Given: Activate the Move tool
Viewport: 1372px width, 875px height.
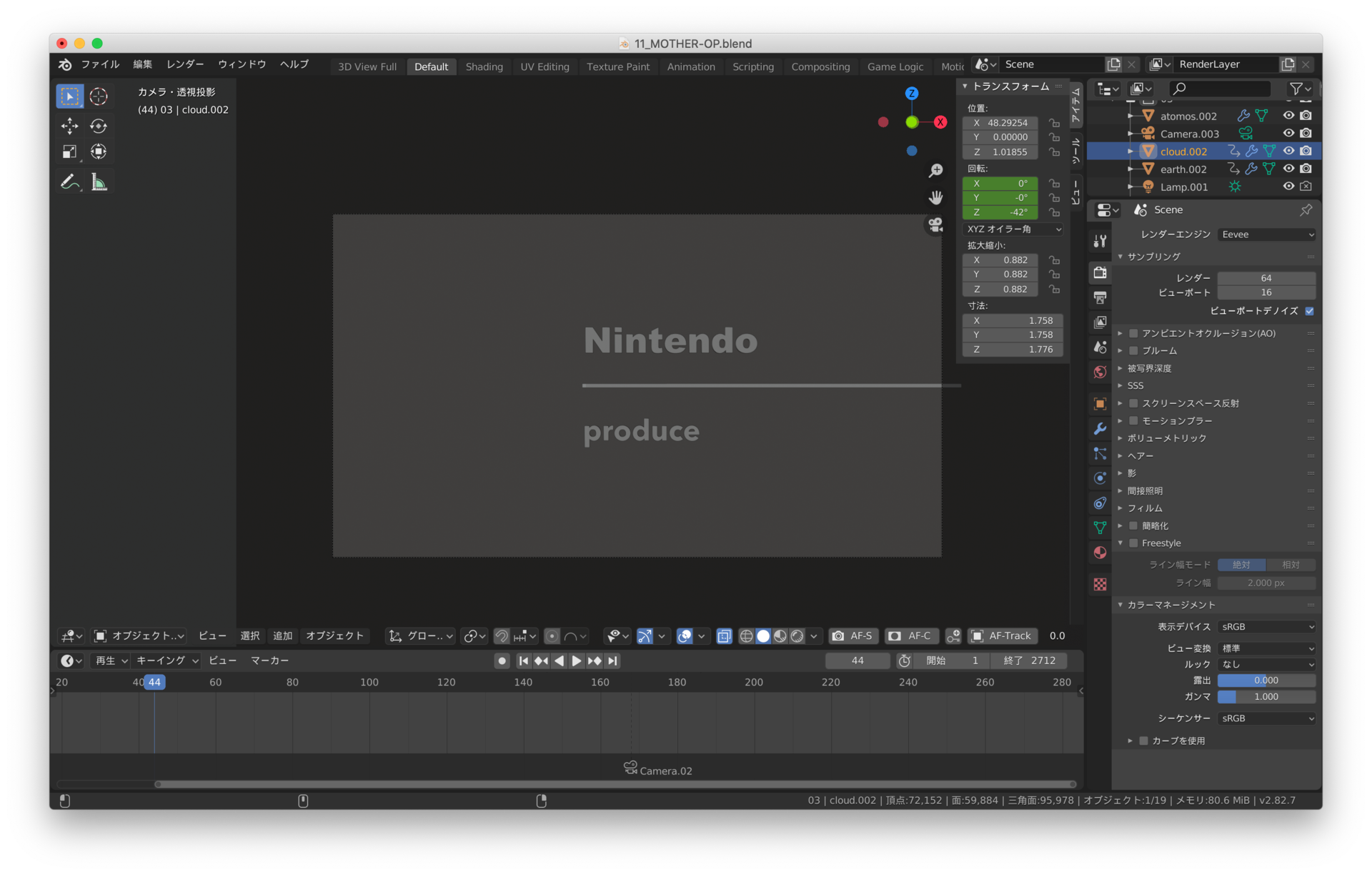Looking at the screenshot, I should point(69,127).
